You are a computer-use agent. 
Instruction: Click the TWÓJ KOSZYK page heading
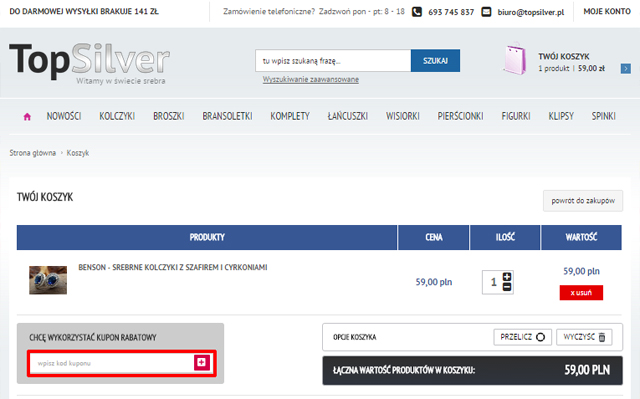click(x=45, y=197)
